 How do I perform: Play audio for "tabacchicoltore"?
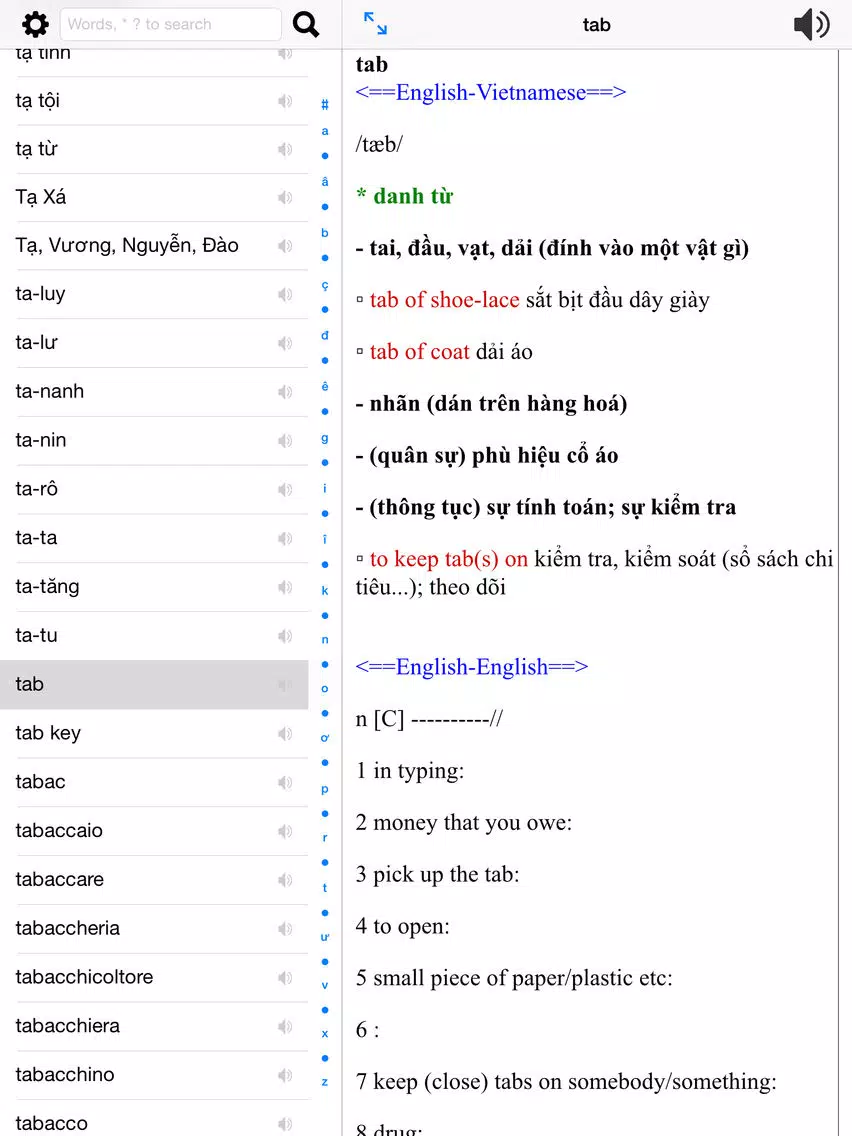click(x=285, y=978)
